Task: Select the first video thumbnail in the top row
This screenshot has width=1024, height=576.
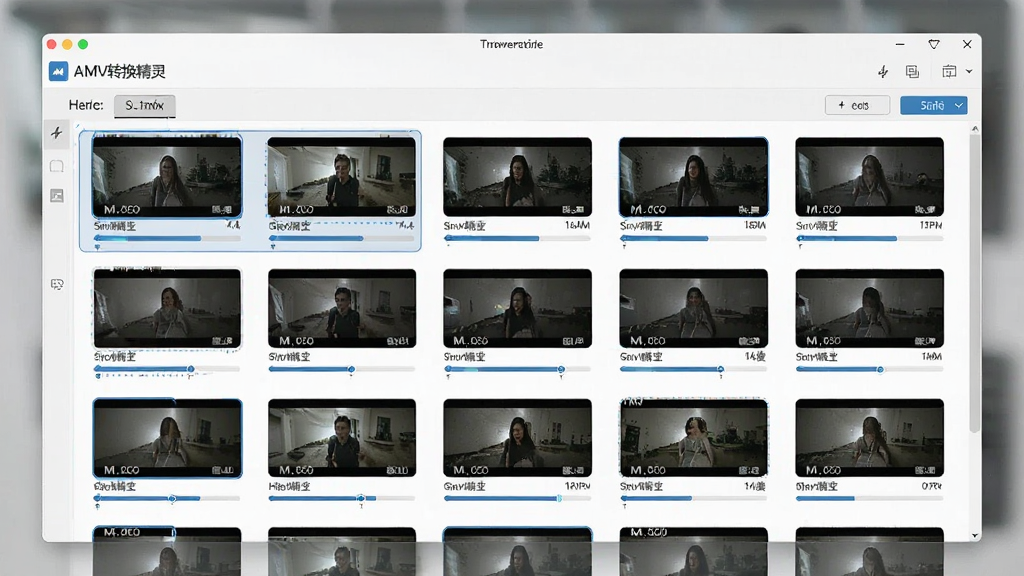Action: 167,176
